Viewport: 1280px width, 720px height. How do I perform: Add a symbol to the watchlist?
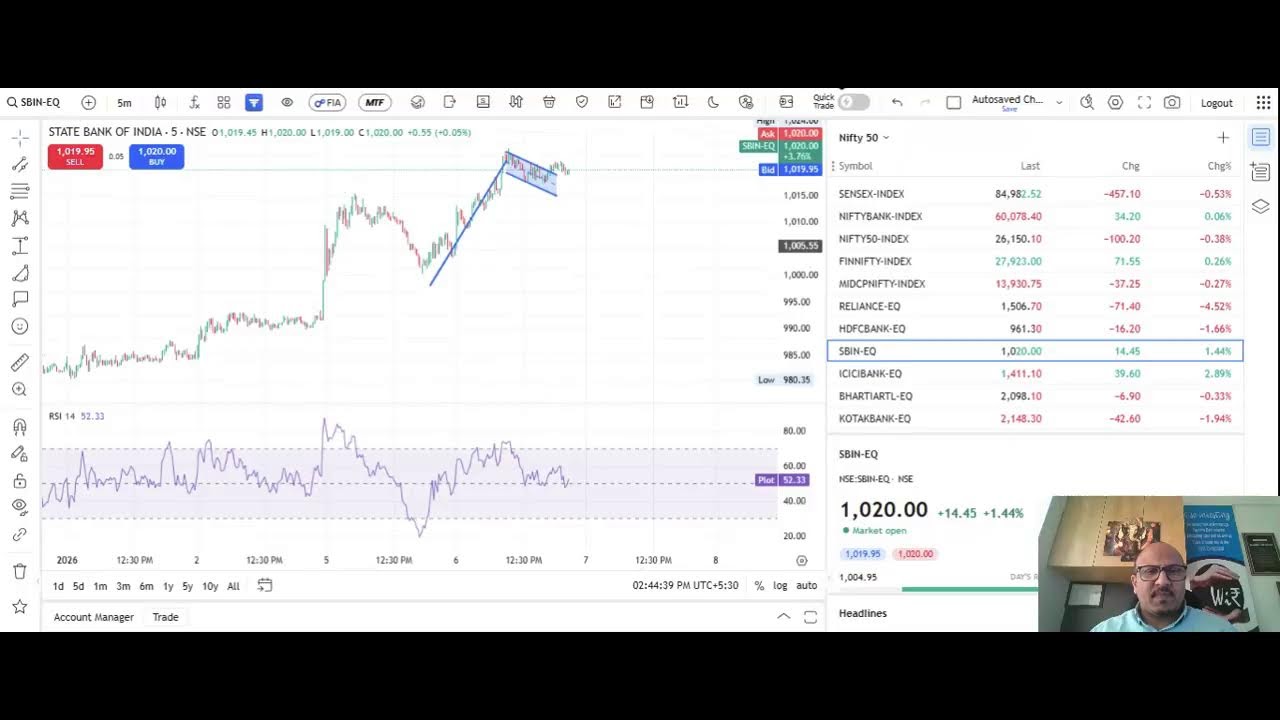(x=1223, y=137)
